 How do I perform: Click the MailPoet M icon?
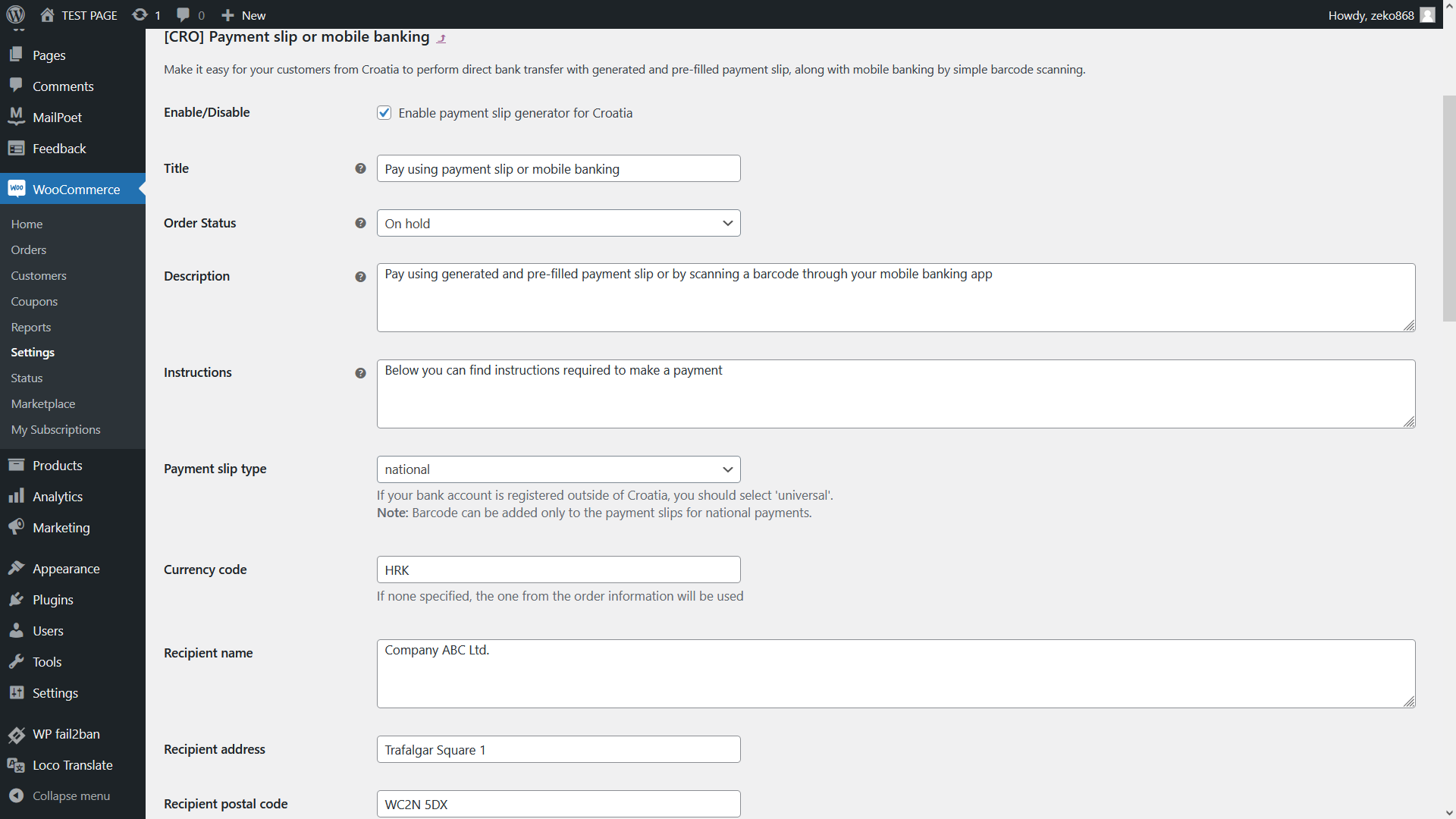click(x=16, y=117)
